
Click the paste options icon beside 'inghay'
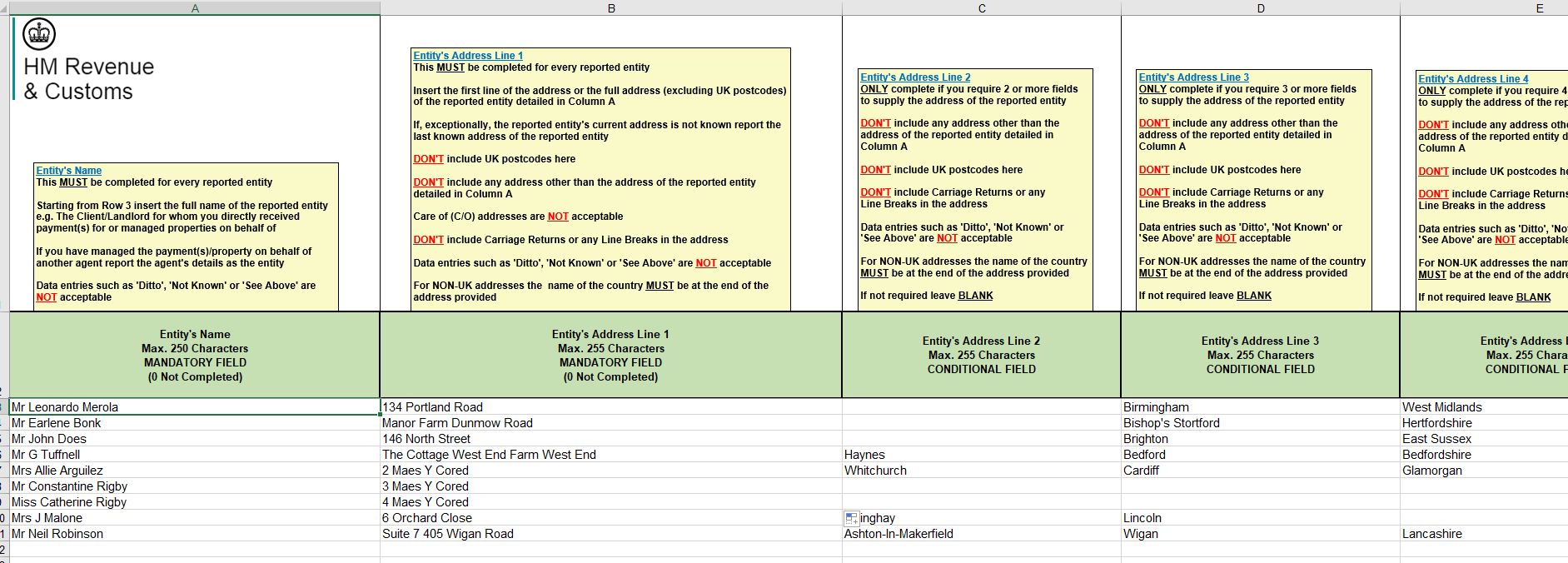click(x=851, y=518)
